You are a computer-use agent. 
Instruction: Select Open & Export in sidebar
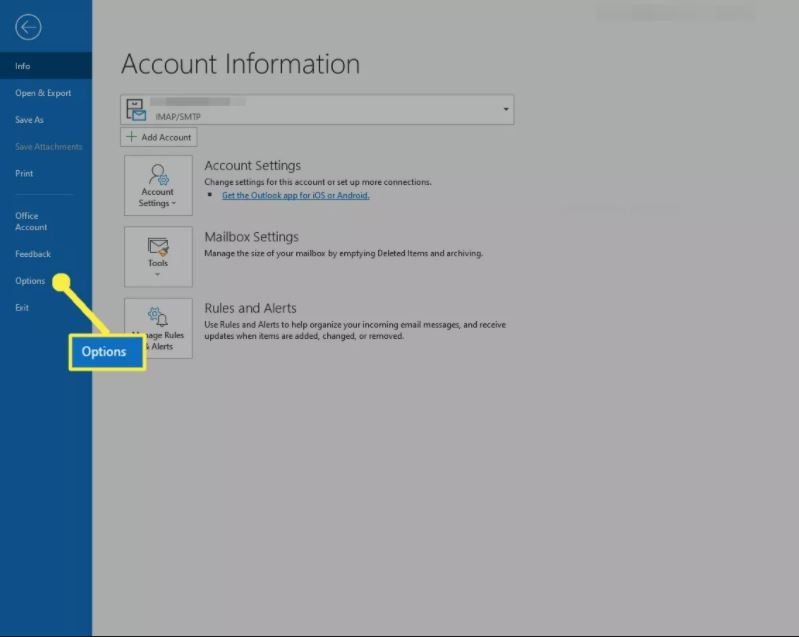tap(43, 93)
